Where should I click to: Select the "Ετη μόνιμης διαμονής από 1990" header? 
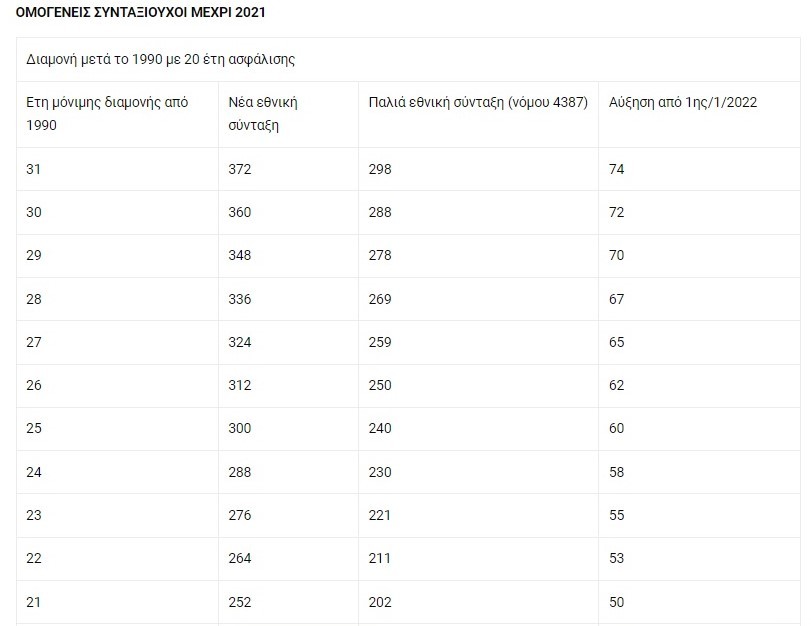(x=107, y=114)
